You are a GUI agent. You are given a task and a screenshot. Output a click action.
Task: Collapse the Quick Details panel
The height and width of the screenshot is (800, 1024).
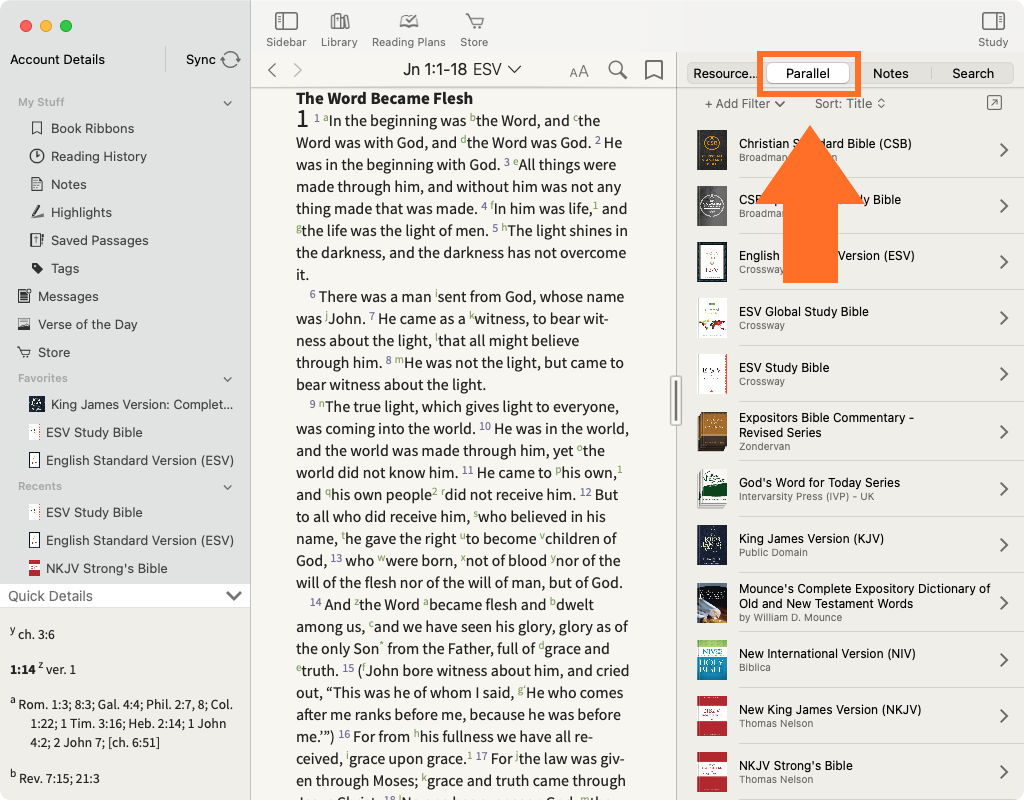(x=234, y=596)
